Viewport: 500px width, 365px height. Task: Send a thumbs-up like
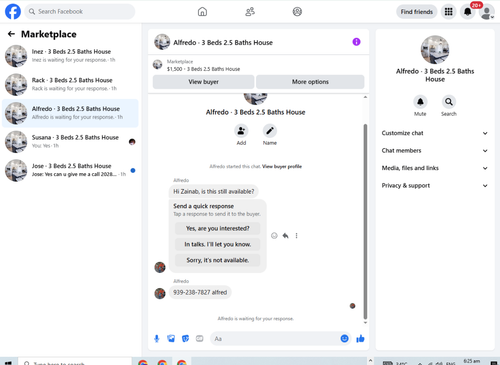tap(360, 339)
